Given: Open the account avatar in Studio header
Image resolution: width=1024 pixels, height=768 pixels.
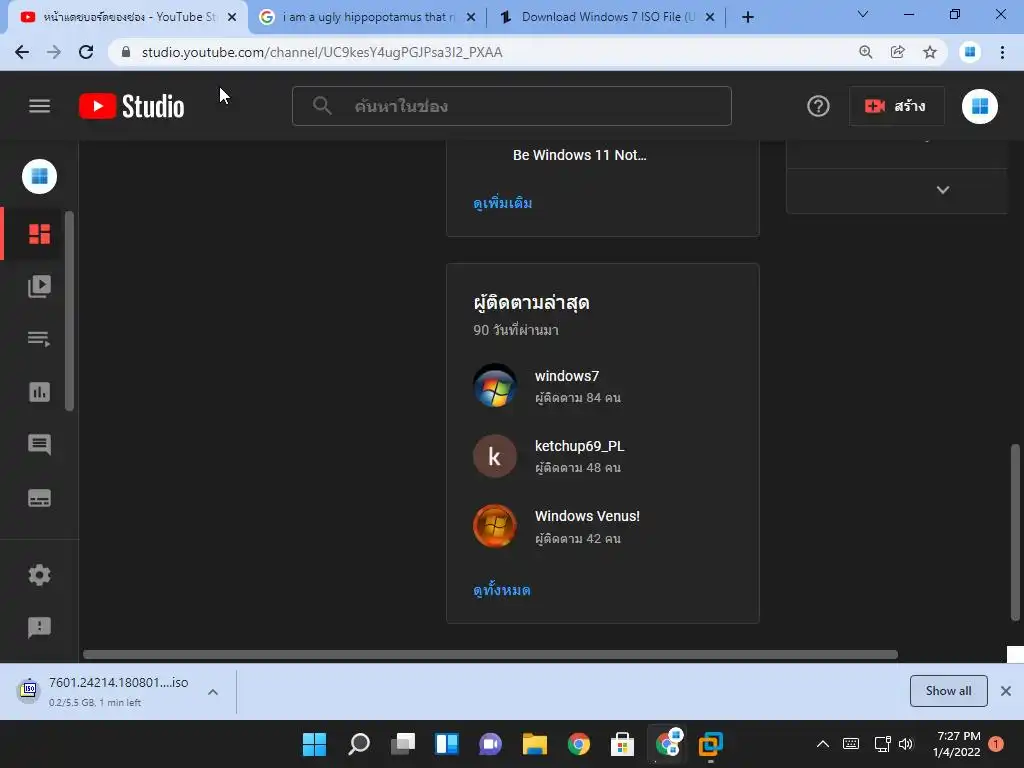Looking at the screenshot, I should (979, 106).
